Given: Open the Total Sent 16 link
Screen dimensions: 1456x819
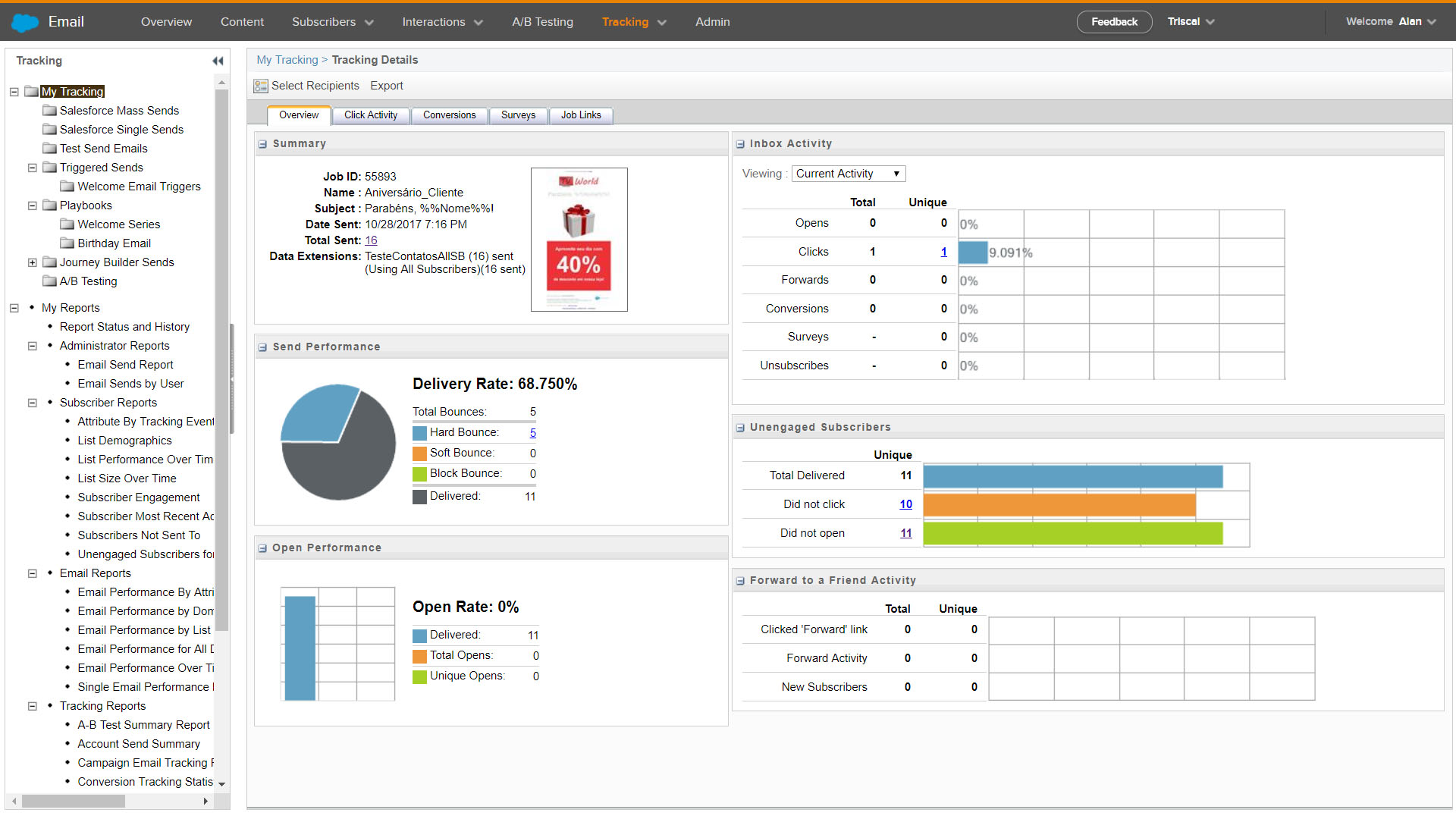Looking at the screenshot, I should click(371, 240).
